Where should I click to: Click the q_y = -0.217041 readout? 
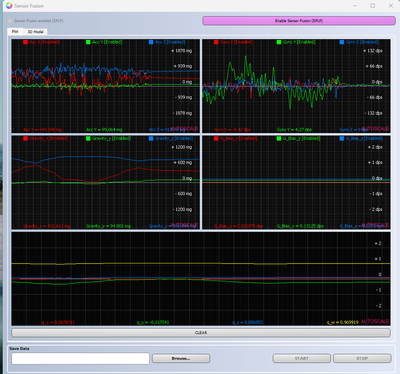(153, 322)
